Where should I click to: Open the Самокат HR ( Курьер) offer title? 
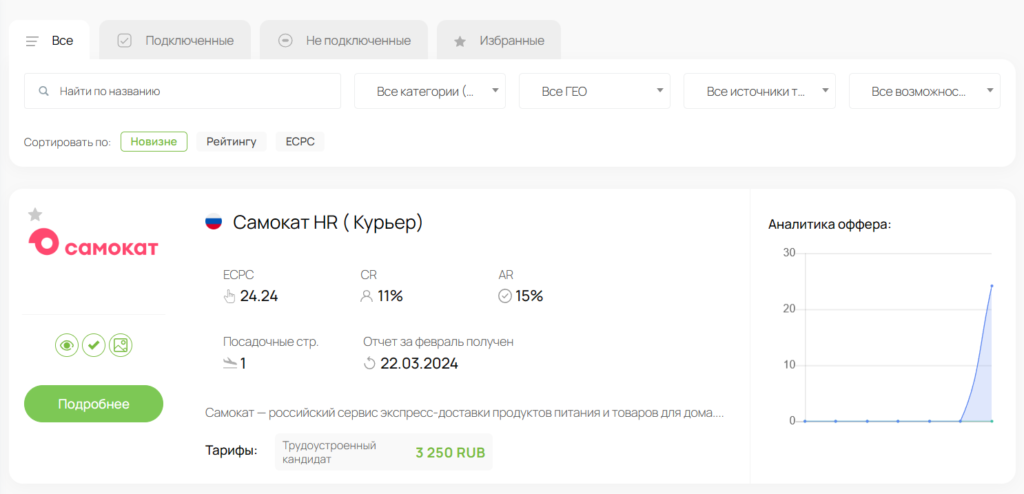pos(328,223)
